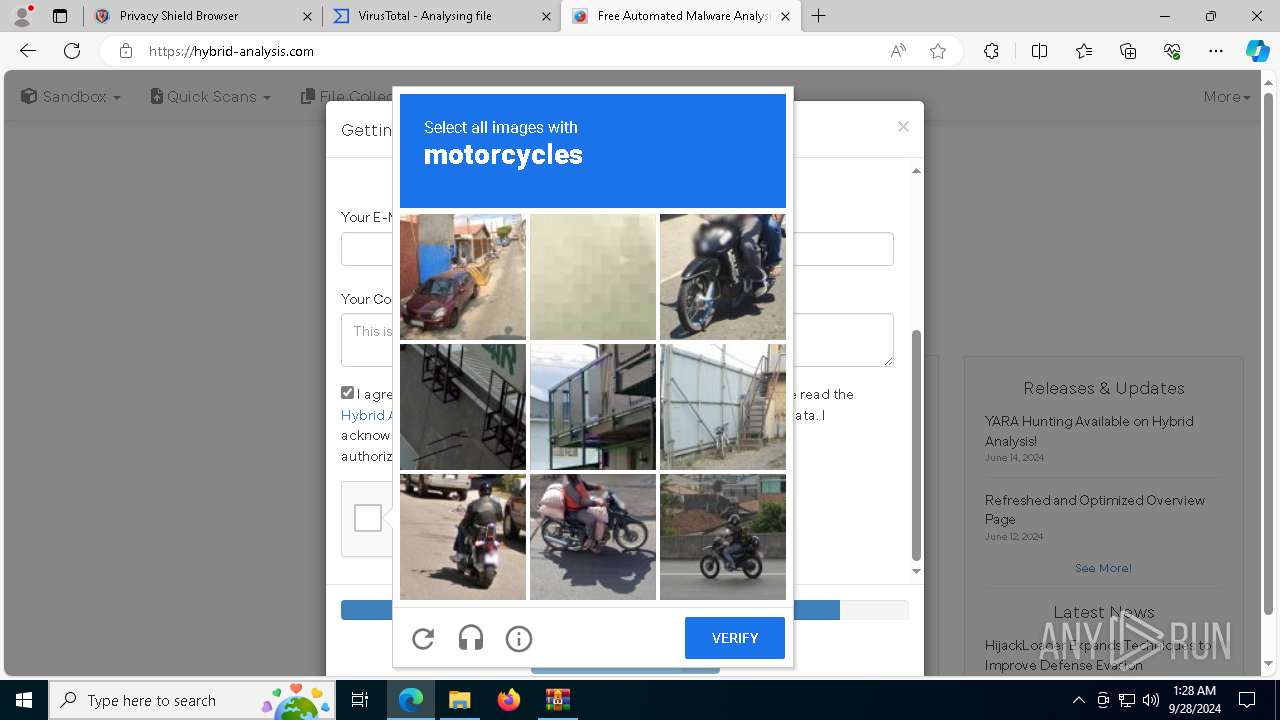This screenshot has width=1280, height=720.
Task: Select the dark balcony railing image tile
Action: [x=463, y=407]
